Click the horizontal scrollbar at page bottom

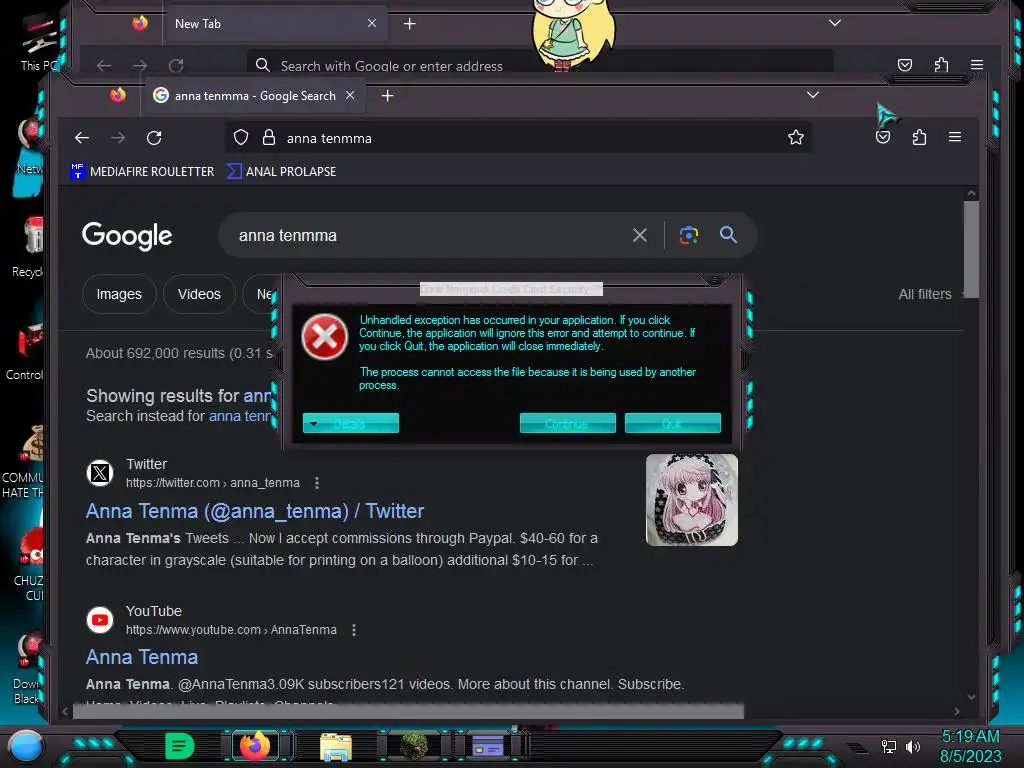pyautogui.click(x=408, y=711)
